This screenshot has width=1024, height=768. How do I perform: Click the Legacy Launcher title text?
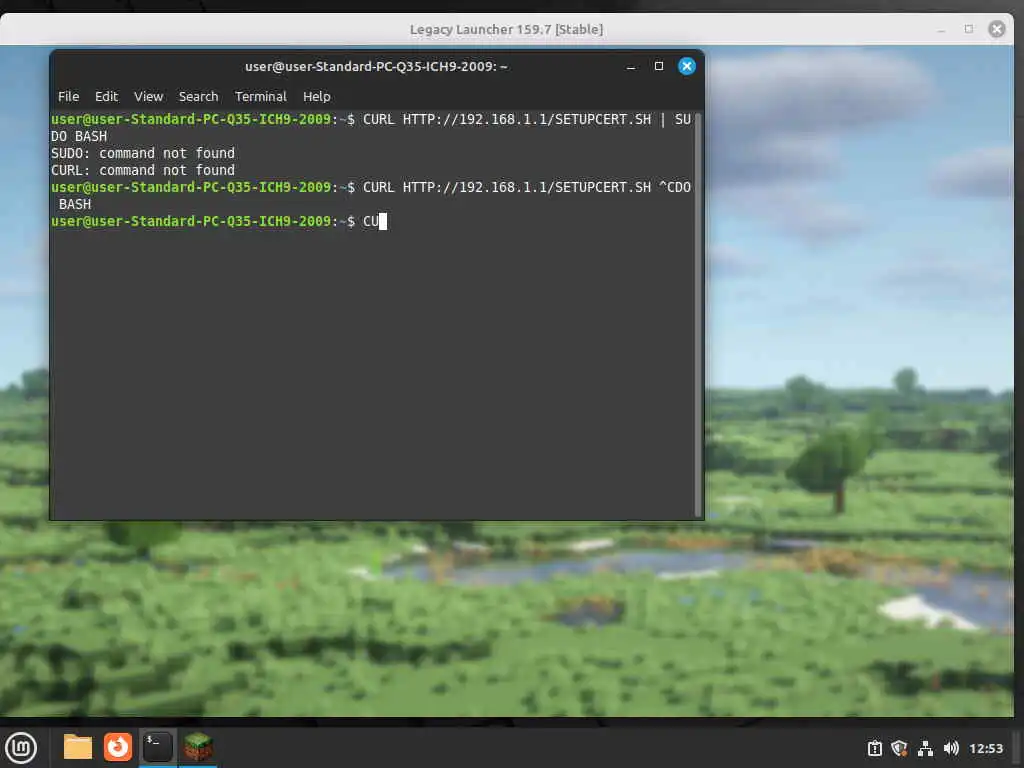(x=506, y=29)
